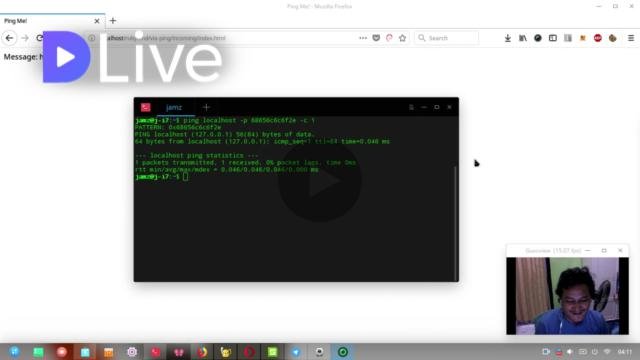
Task: Close the Ping Me! tab
Action: pyautogui.click(x=97, y=21)
